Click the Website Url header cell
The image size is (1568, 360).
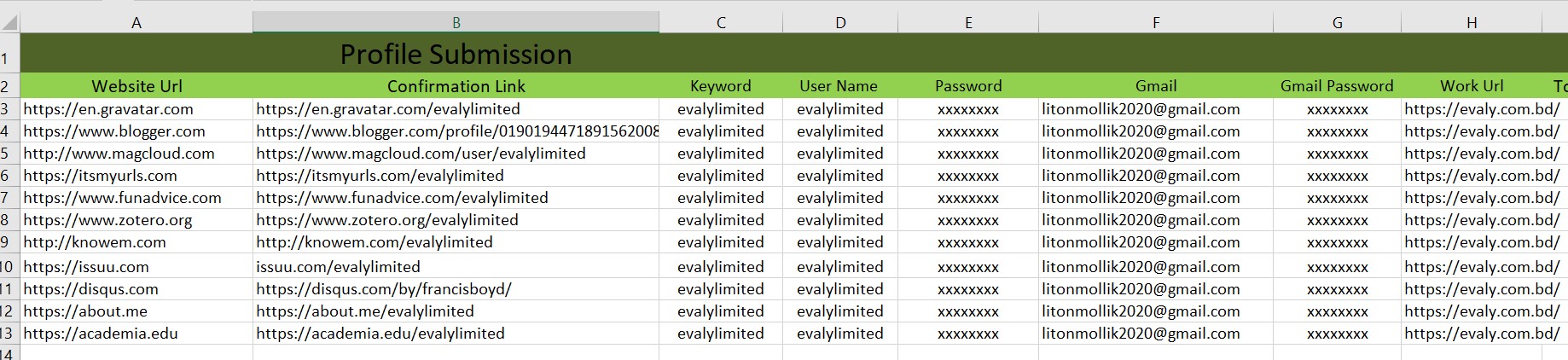point(136,86)
